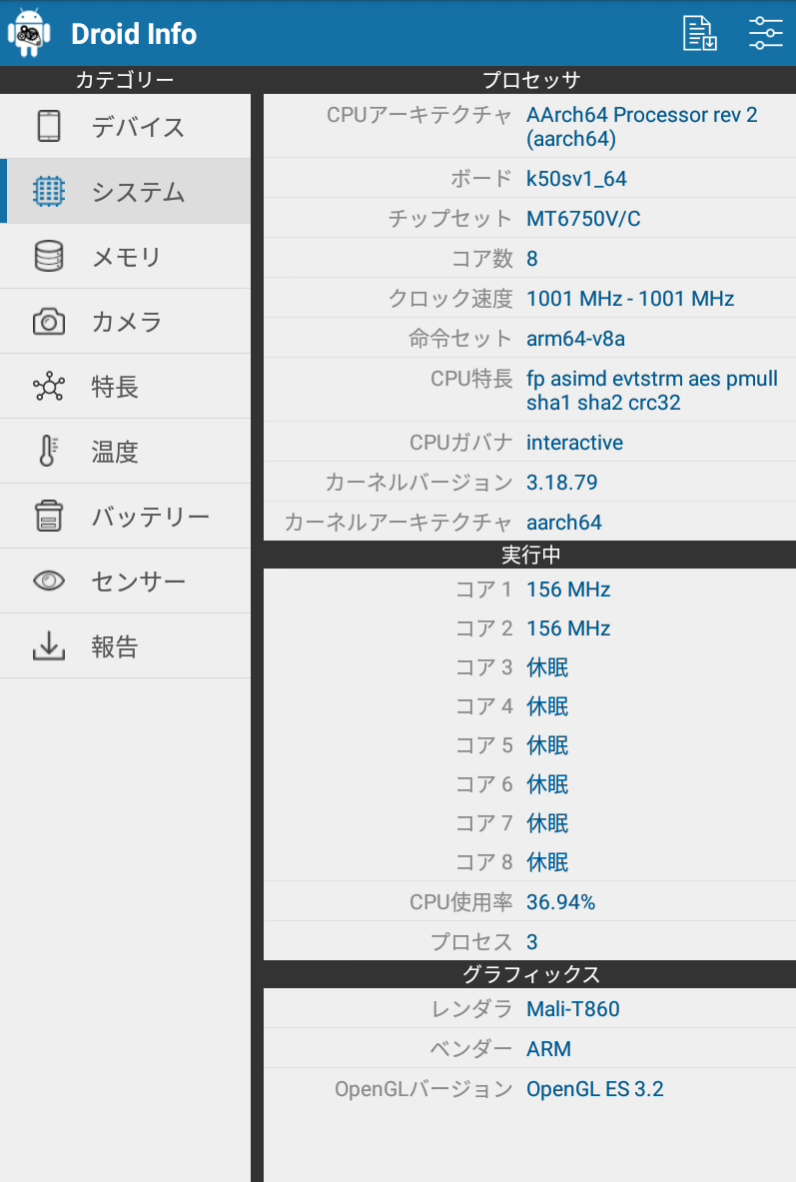This screenshot has width=796, height=1182.
Task: Click the グラフィックス section header
Action: coord(531,974)
